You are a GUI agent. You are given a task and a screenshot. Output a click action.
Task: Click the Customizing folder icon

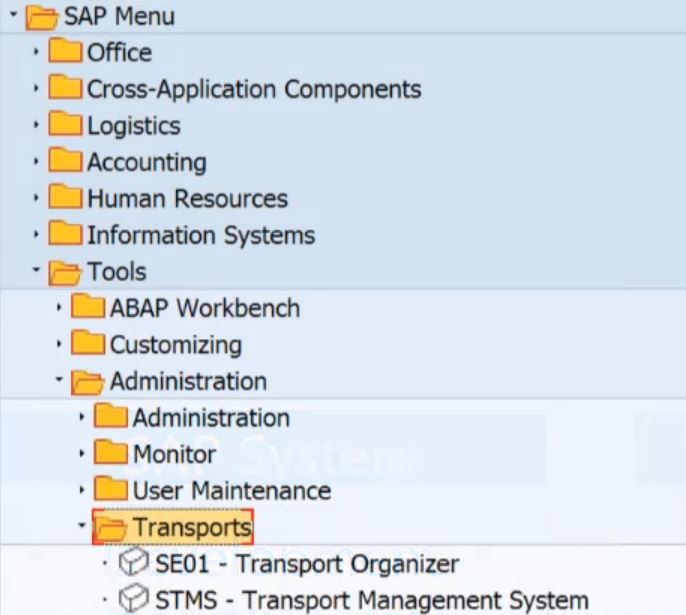coord(88,343)
